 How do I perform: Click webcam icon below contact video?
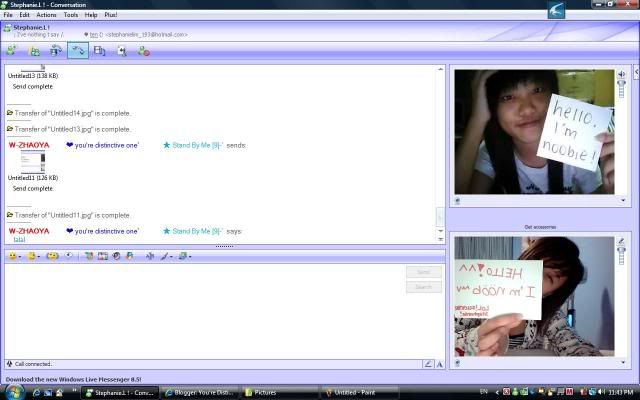point(458,201)
